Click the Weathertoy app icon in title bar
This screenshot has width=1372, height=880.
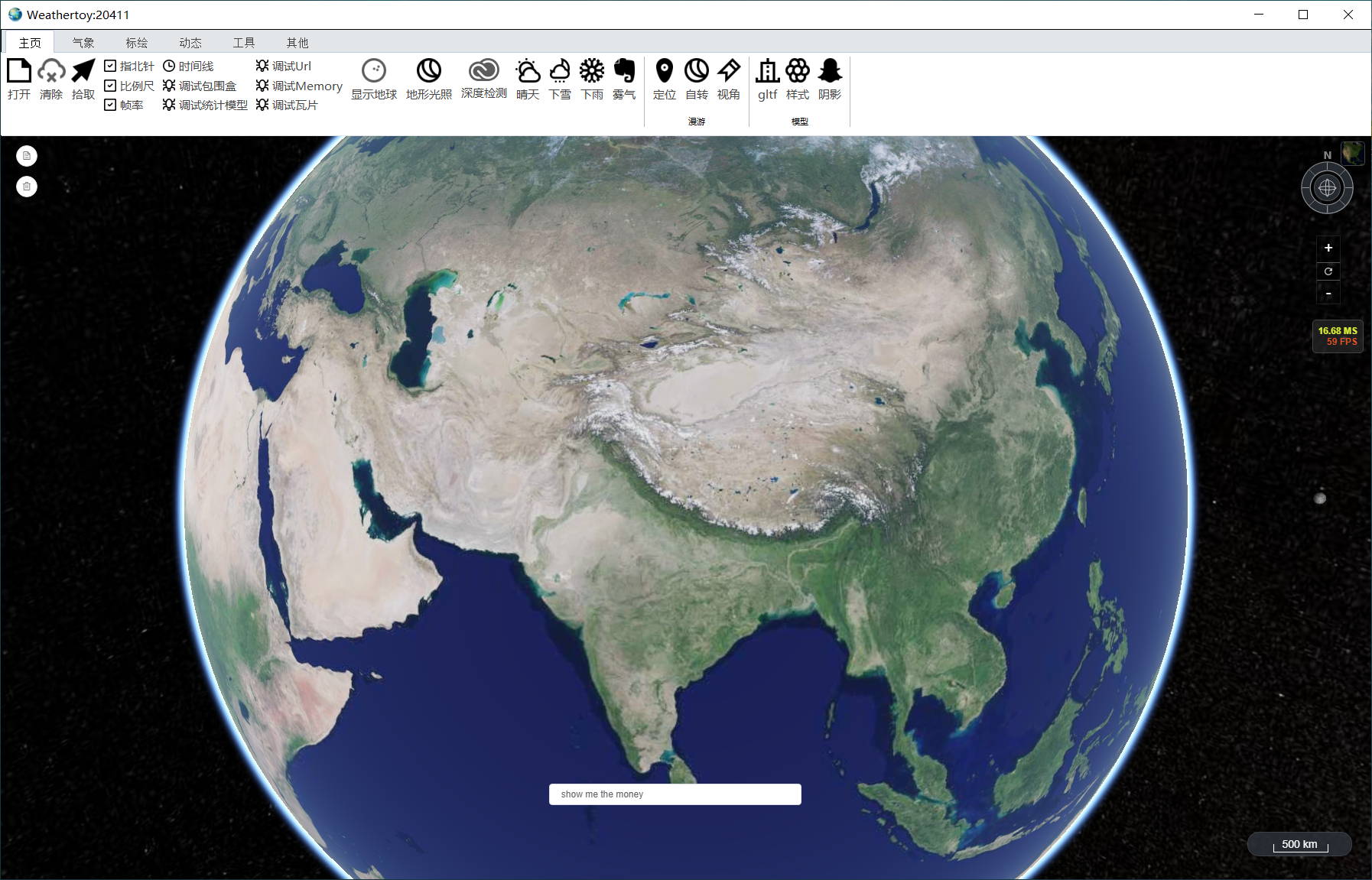tap(15, 15)
